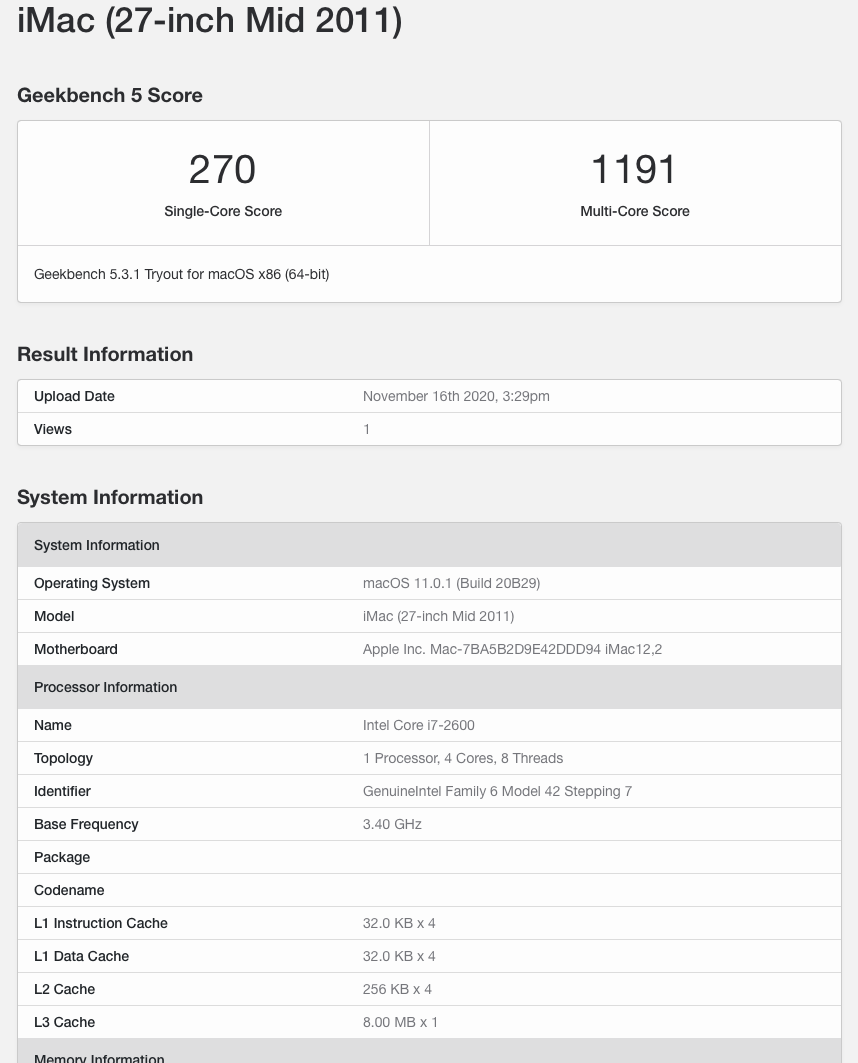
Task: Click the macOS 11.0.1 (Build 20B29) value
Action: [451, 583]
